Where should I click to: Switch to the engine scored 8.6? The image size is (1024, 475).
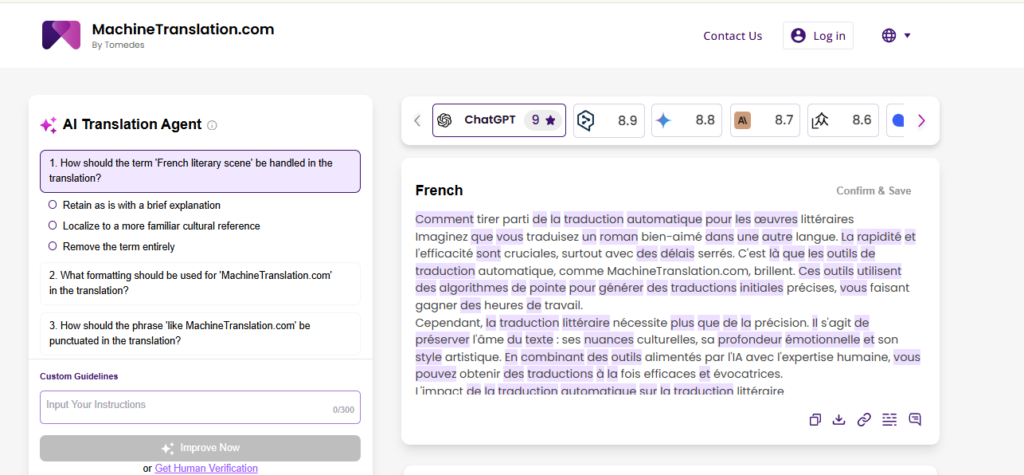coord(842,120)
